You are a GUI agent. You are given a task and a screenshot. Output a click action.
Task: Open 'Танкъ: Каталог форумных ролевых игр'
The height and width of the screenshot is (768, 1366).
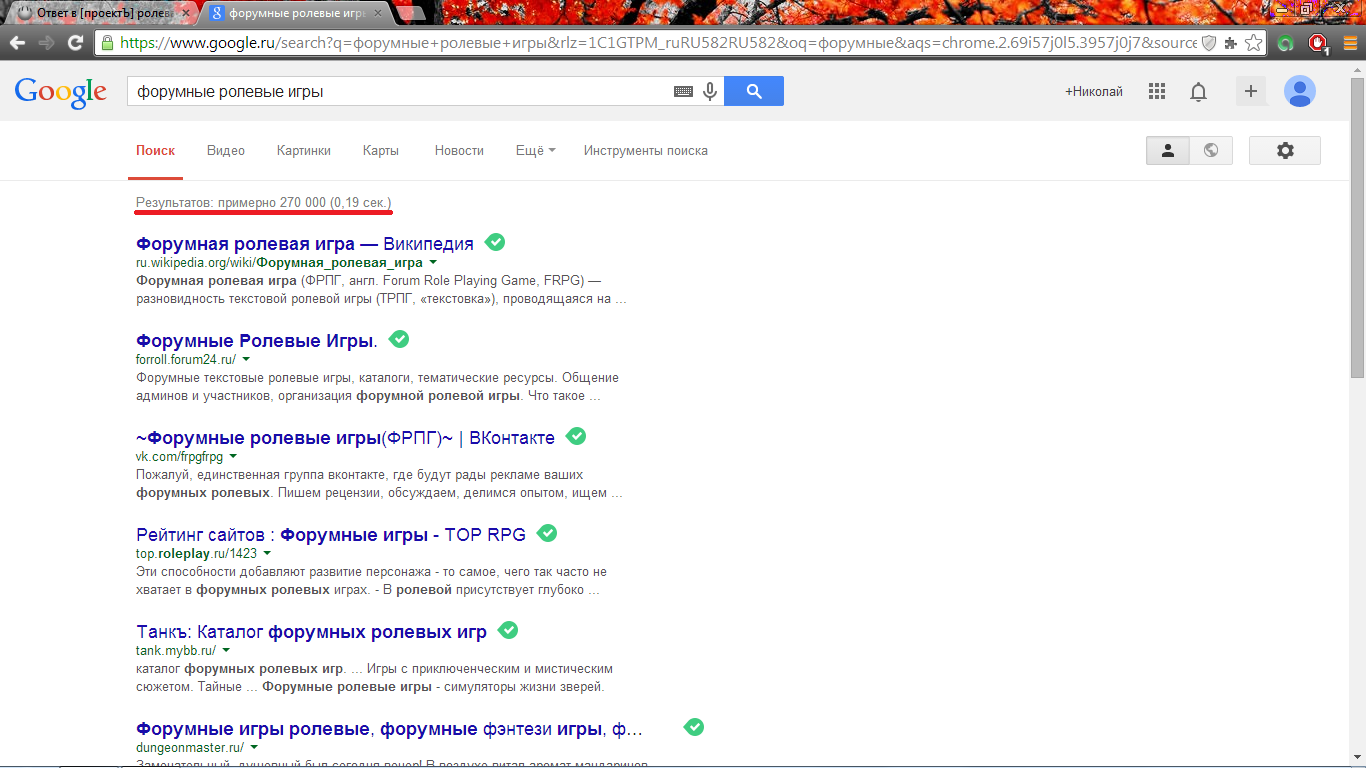pos(312,631)
